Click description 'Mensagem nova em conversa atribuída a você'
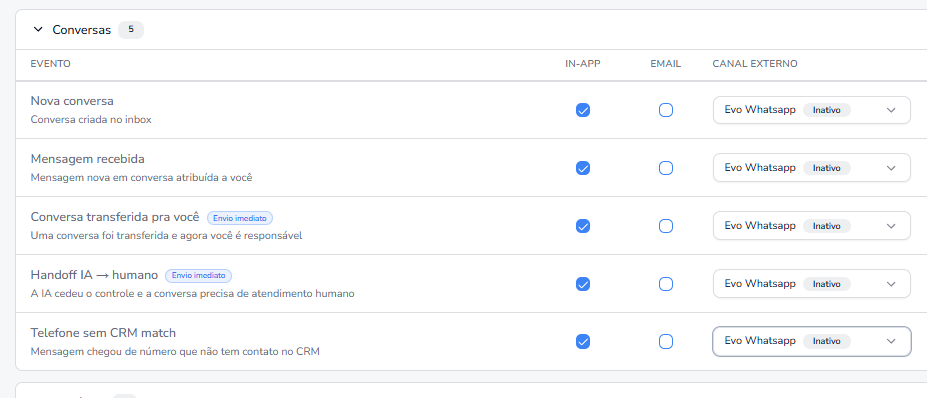Viewport: 927px width, 398px height. [x=141, y=177]
